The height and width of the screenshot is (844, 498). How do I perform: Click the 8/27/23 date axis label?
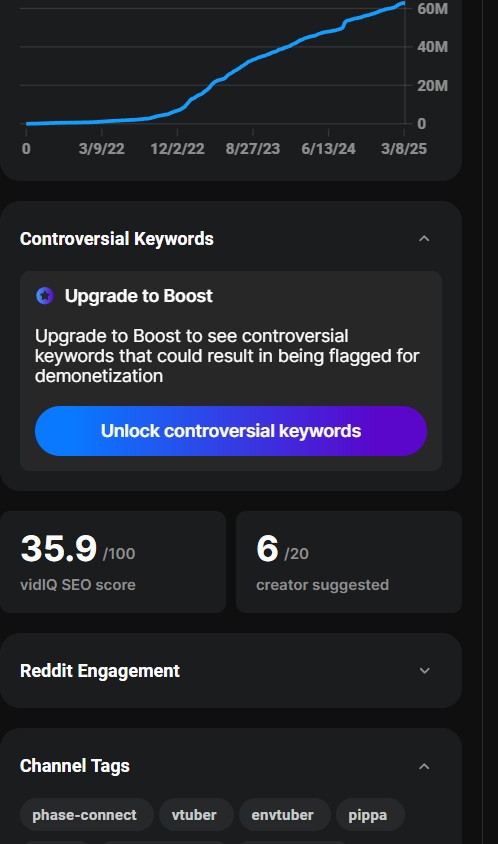click(x=252, y=149)
